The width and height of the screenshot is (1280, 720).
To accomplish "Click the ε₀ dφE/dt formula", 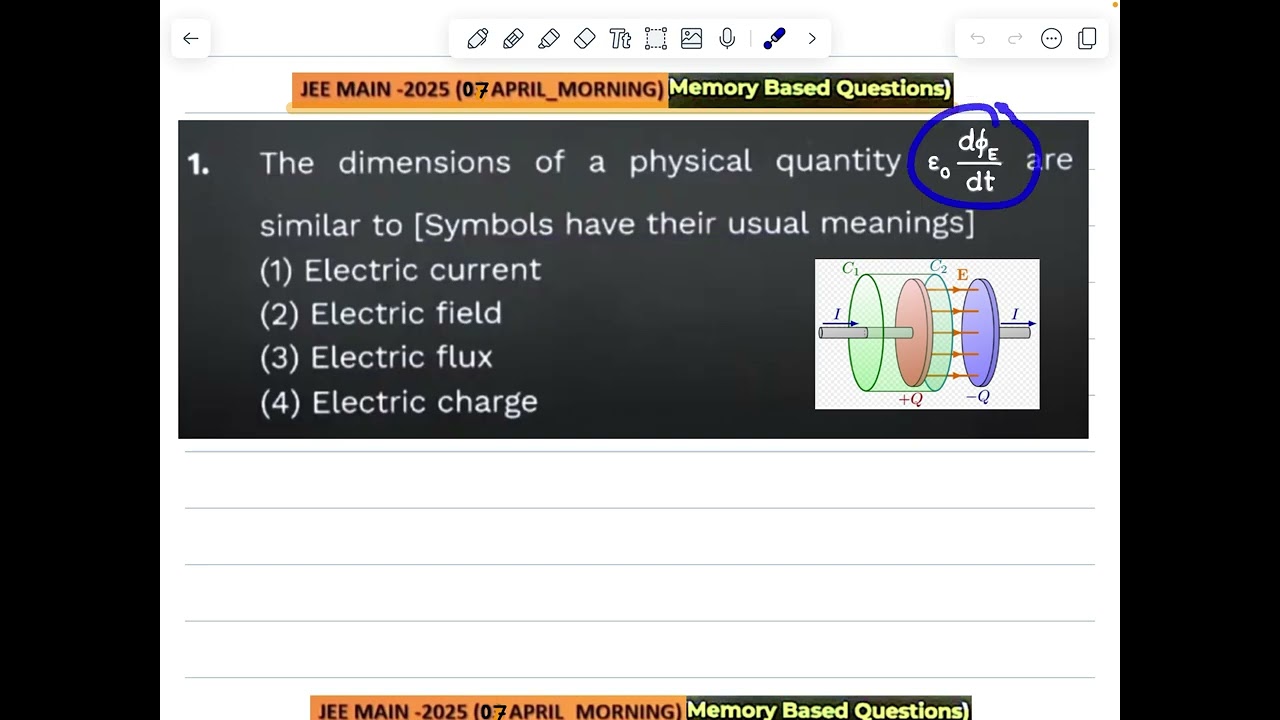I will (x=966, y=161).
